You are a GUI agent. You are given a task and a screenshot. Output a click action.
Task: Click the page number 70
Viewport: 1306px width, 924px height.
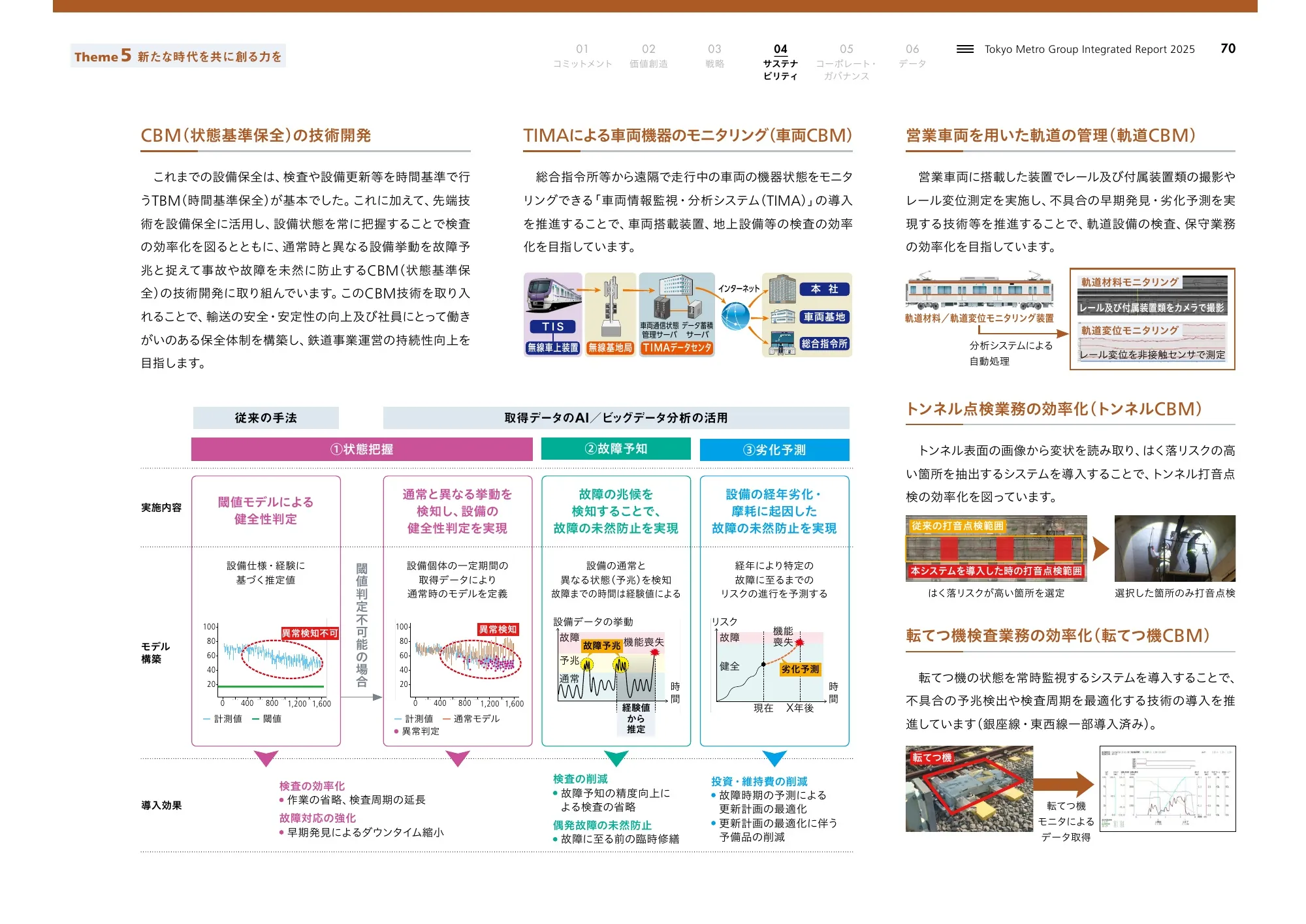coord(1228,48)
